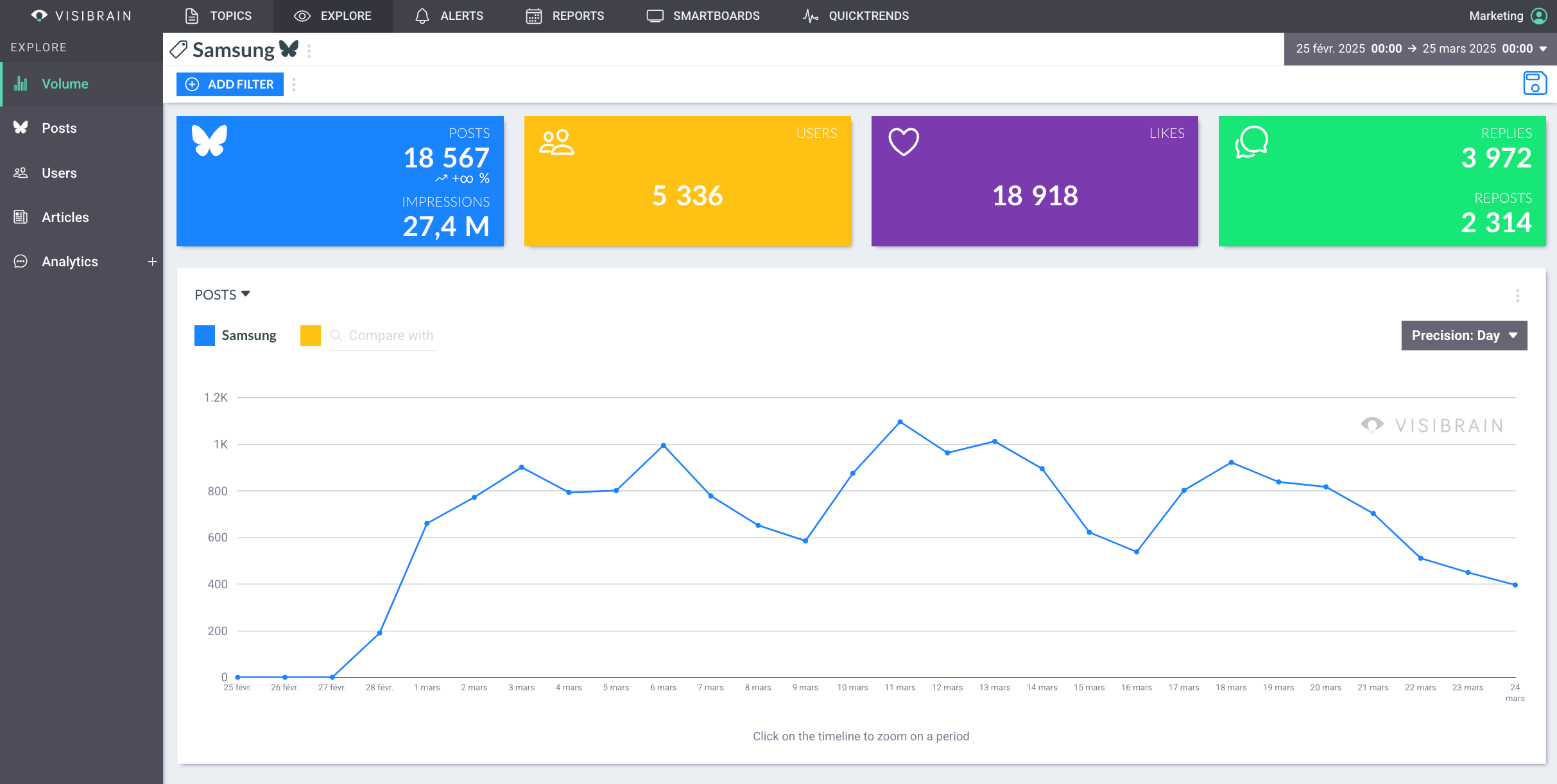1557x784 pixels.
Task: Click the search icon in Compare with
Action: [x=336, y=336]
